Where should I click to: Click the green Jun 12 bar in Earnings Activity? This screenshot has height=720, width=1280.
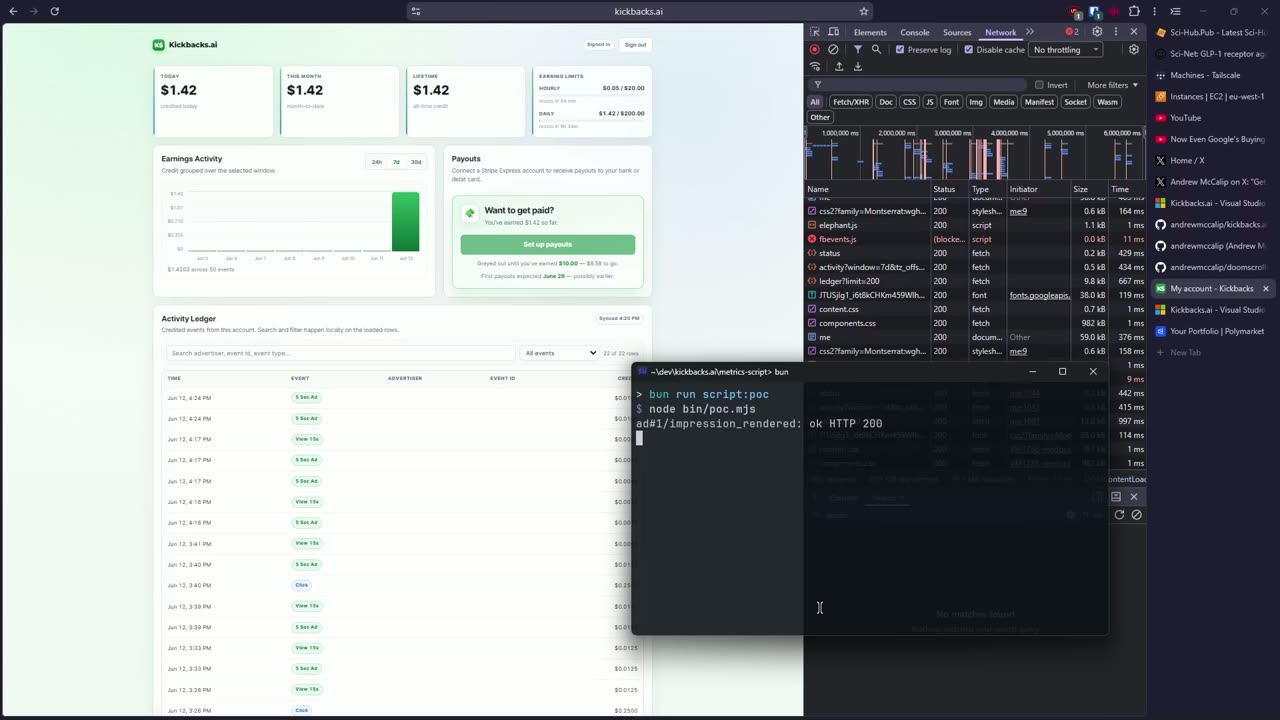[x=406, y=221]
